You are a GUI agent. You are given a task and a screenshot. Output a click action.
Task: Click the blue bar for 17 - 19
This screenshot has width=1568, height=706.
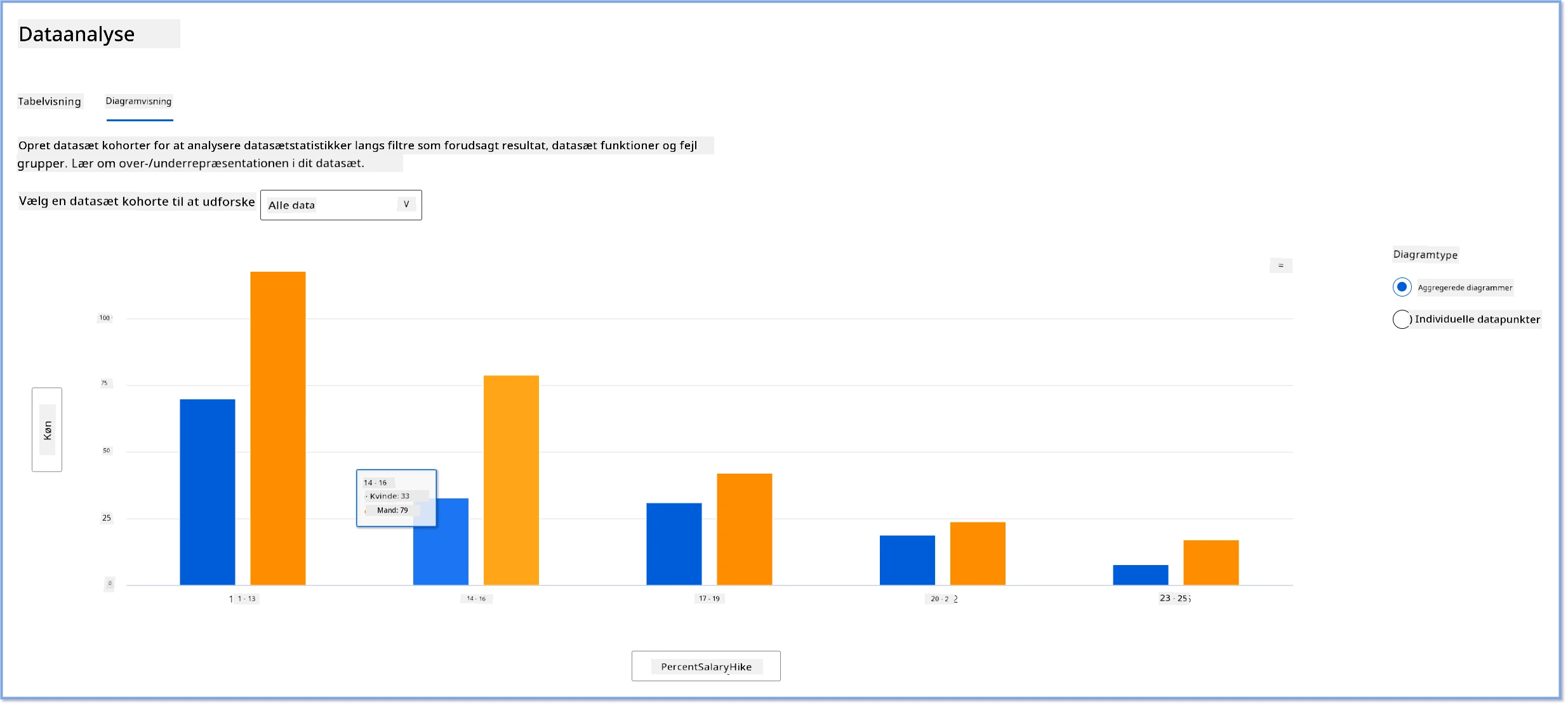(674, 544)
